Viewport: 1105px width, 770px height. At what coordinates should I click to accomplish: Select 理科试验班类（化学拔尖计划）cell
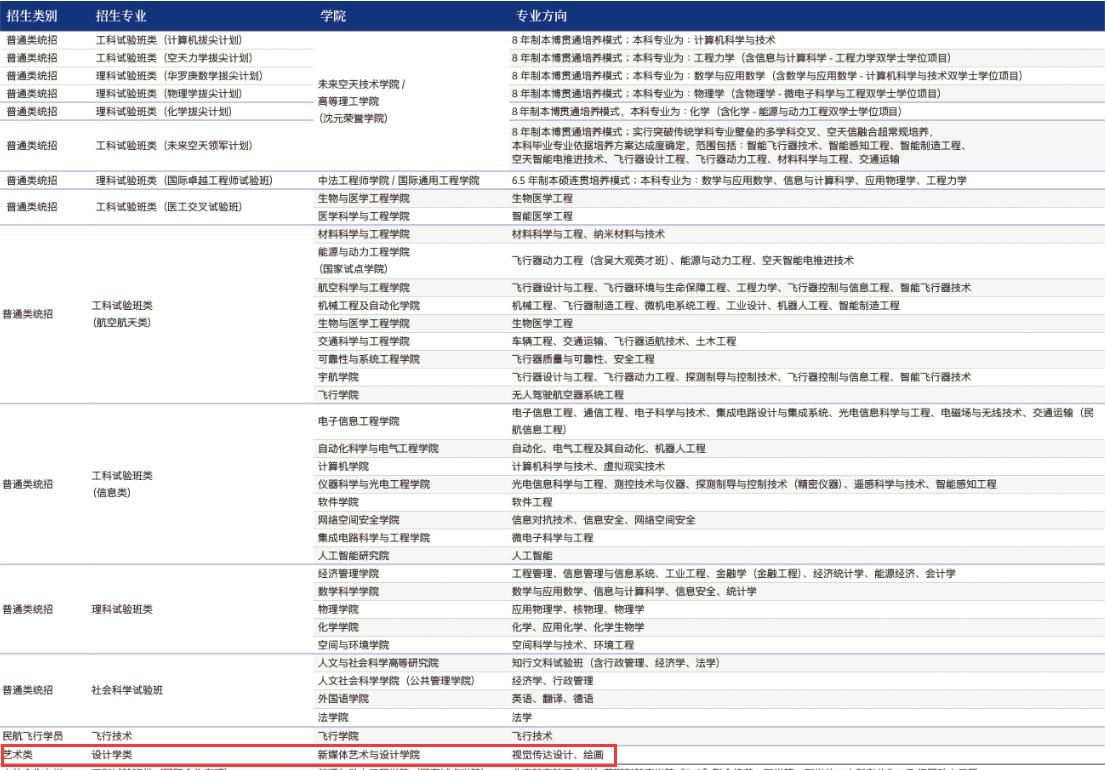click(x=164, y=111)
